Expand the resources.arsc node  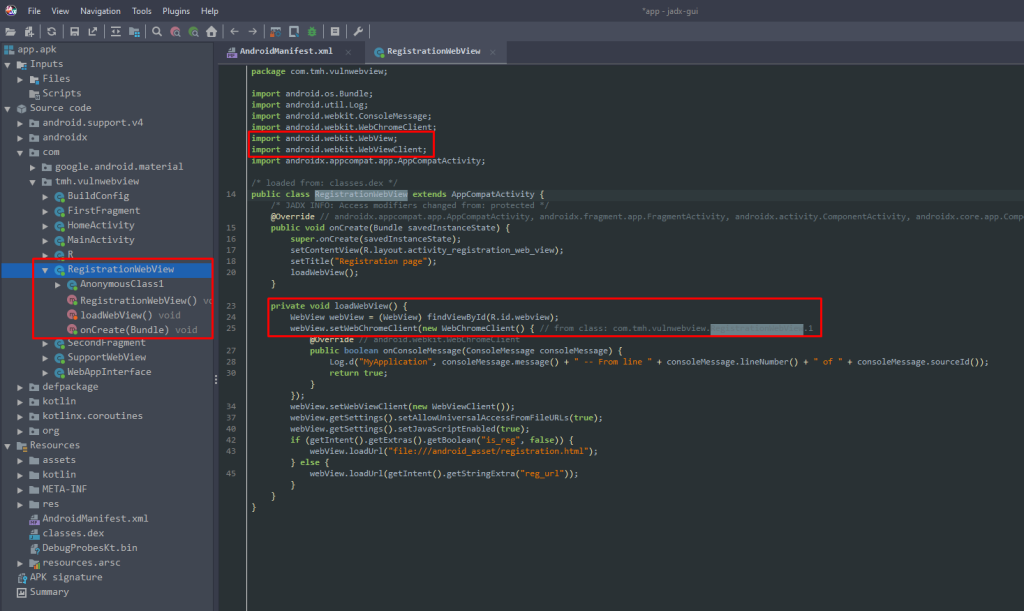(20, 563)
